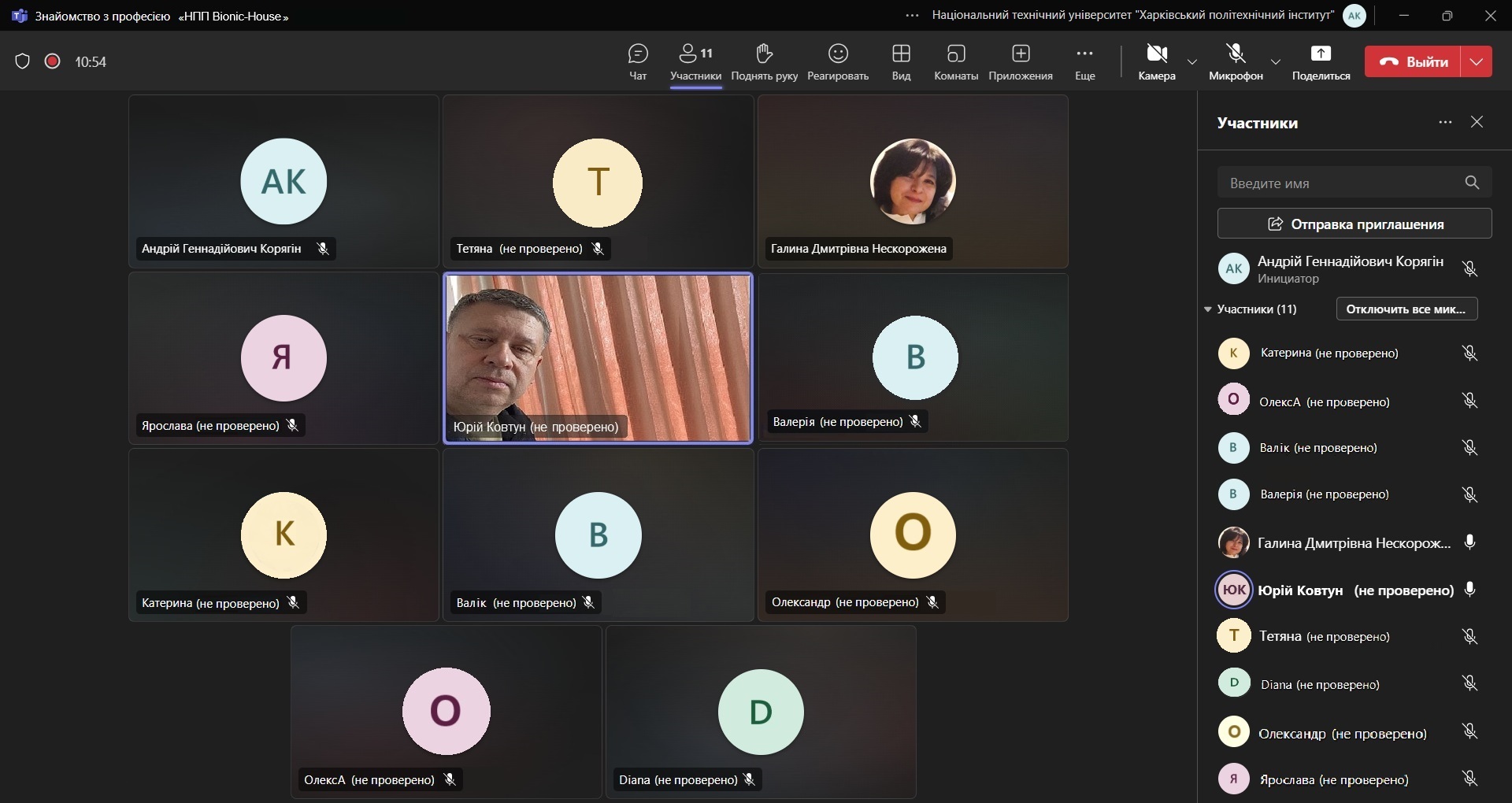Toggle the Camera on

(1156, 61)
